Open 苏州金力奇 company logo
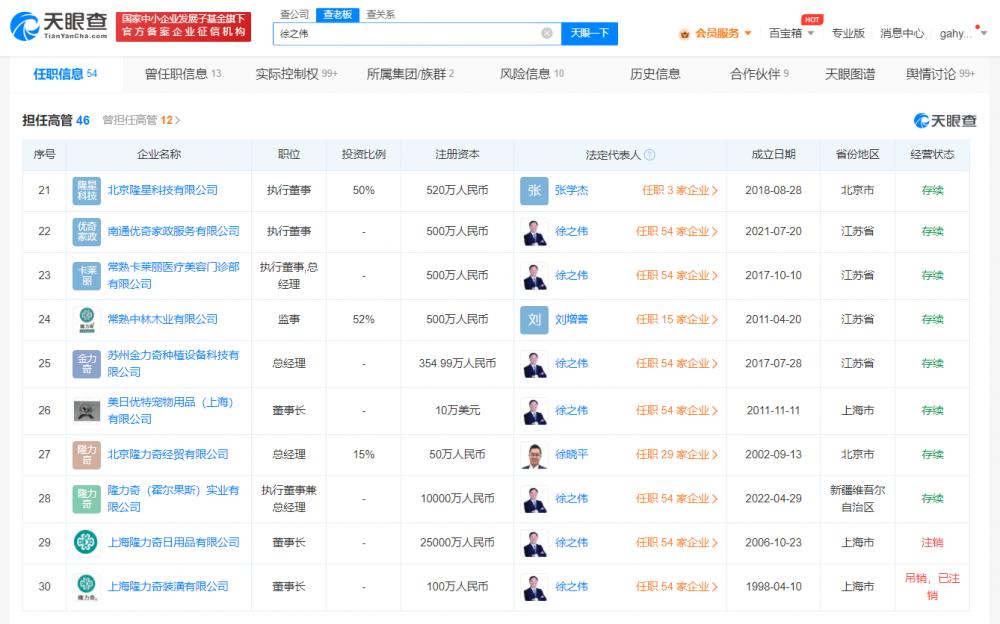Viewport: 1000px width, 624px height. (87, 364)
